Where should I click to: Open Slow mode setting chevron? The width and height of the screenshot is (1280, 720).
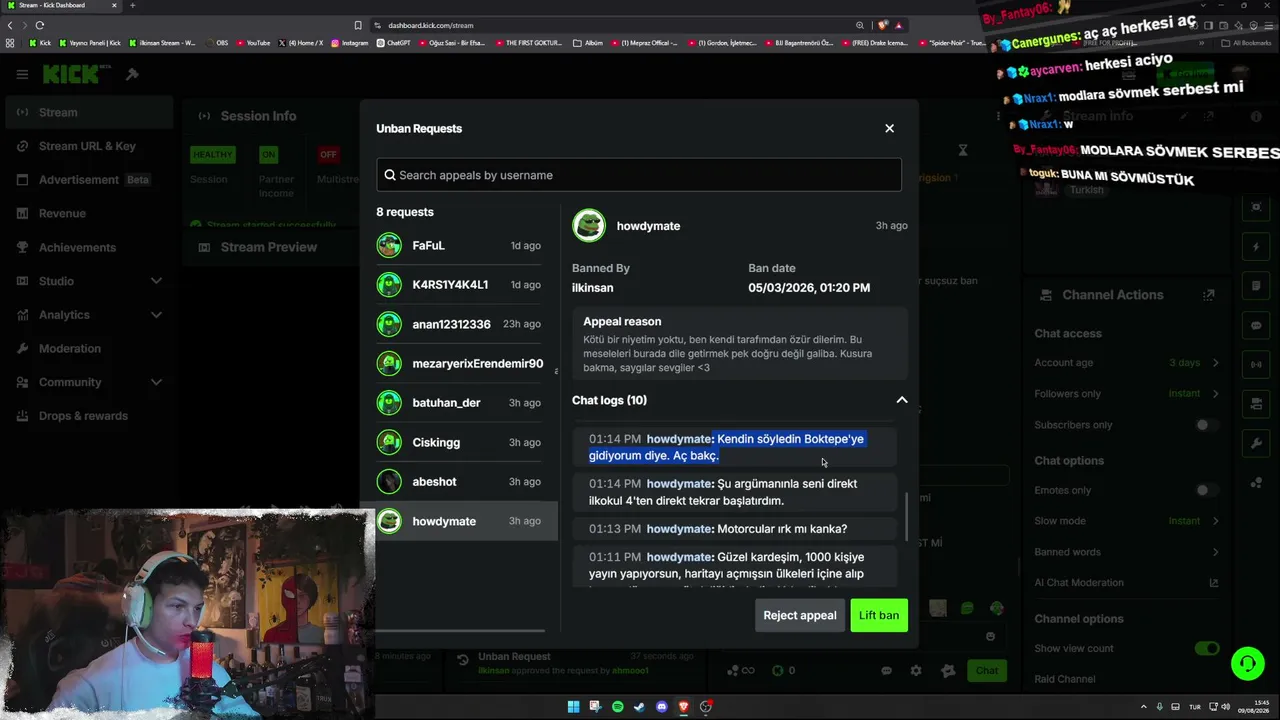[x=1215, y=521]
